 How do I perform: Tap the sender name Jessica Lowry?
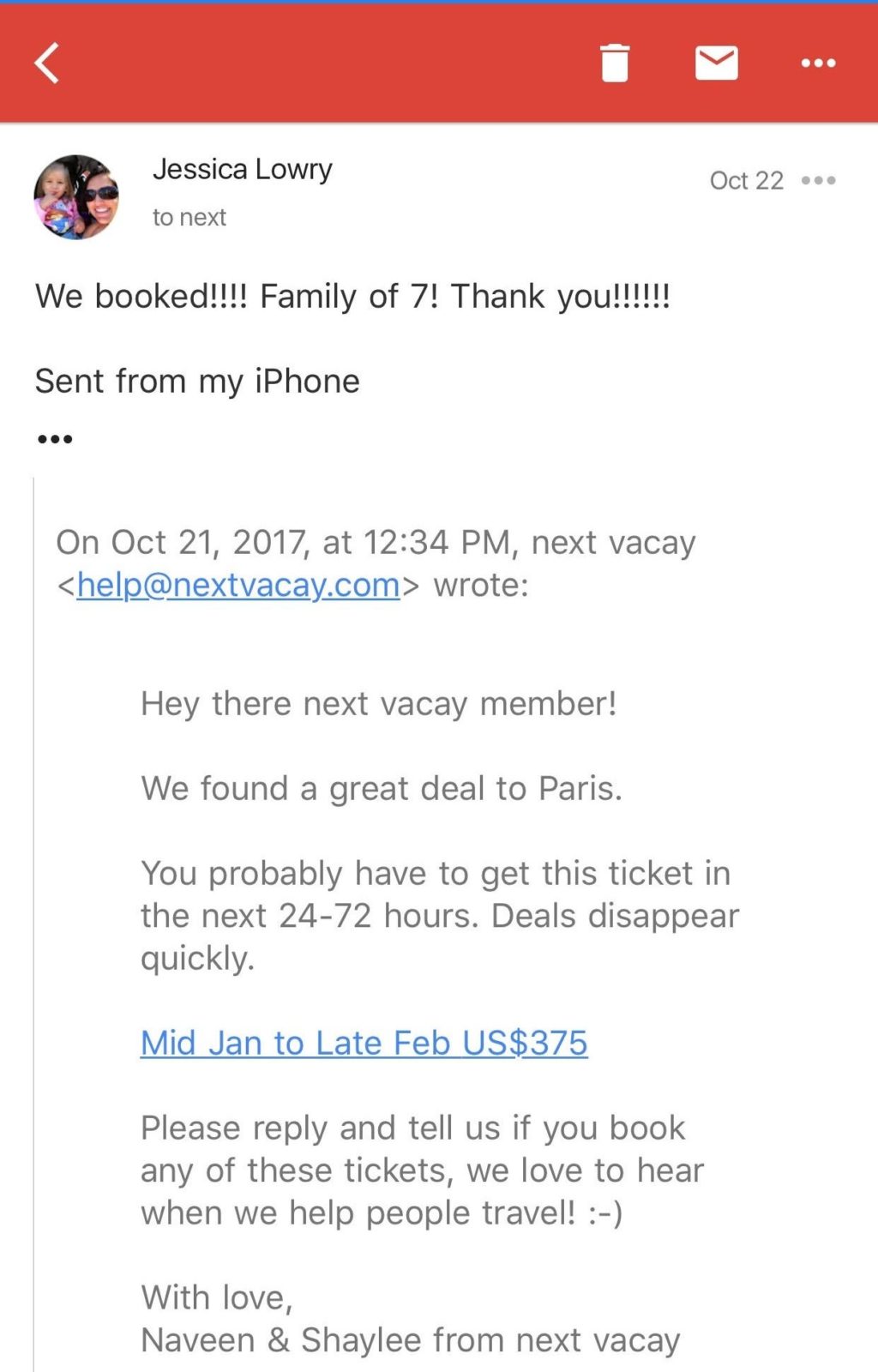243,169
